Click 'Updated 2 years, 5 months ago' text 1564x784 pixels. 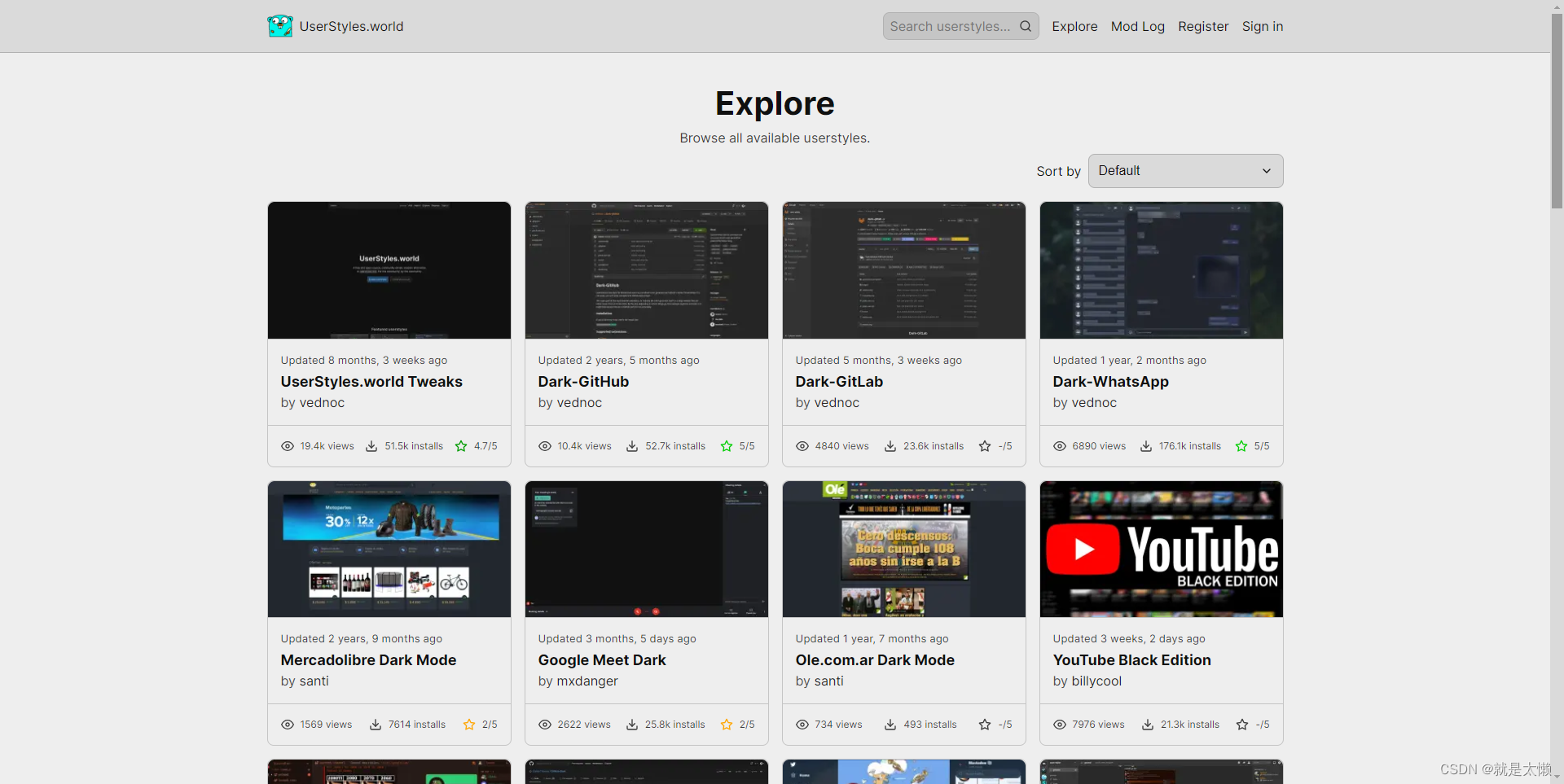(618, 361)
